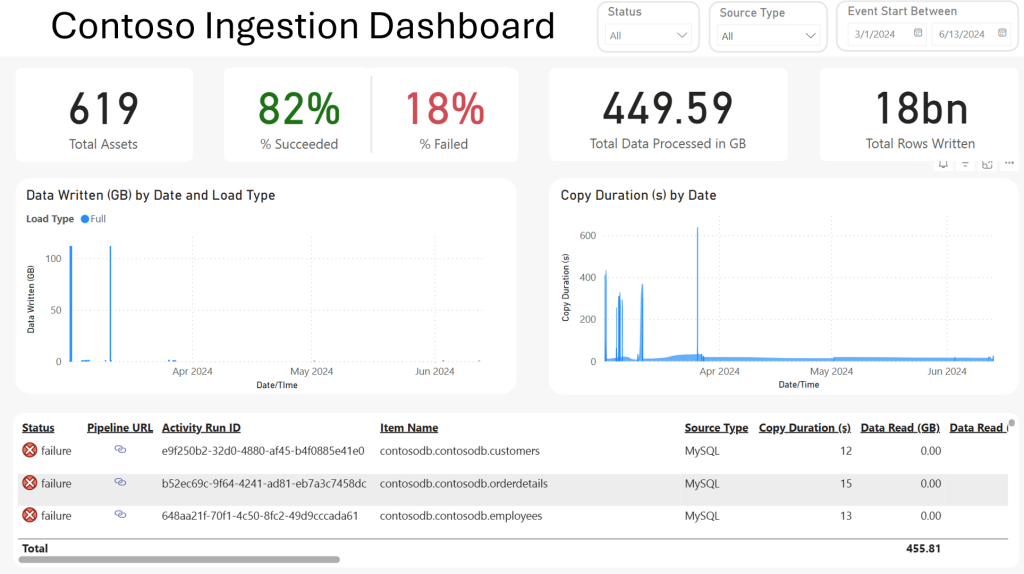Open the Source Type filter dropdown
1024x574 pixels.
tap(768, 36)
